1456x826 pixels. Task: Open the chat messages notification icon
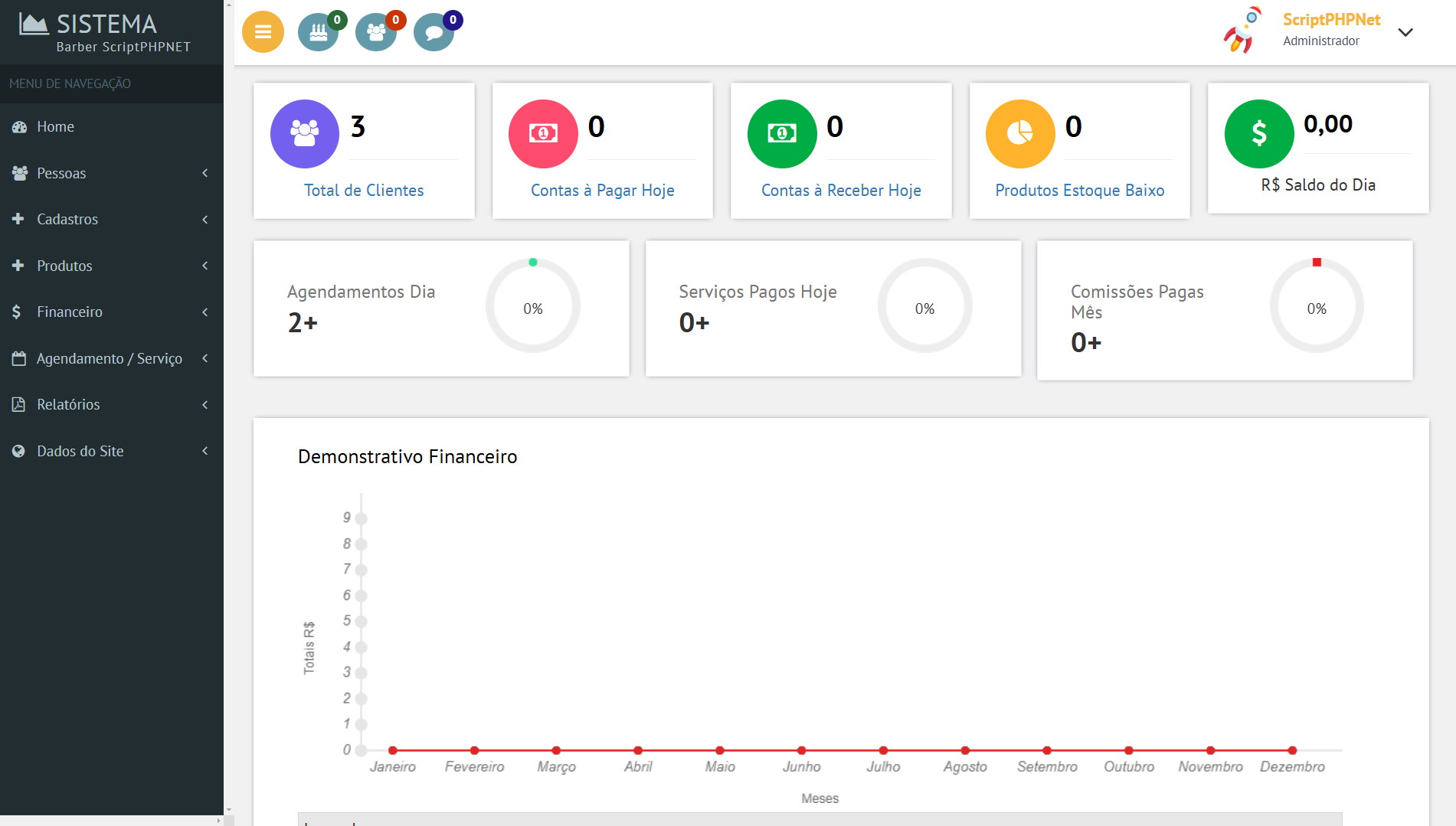[x=434, y=33]
